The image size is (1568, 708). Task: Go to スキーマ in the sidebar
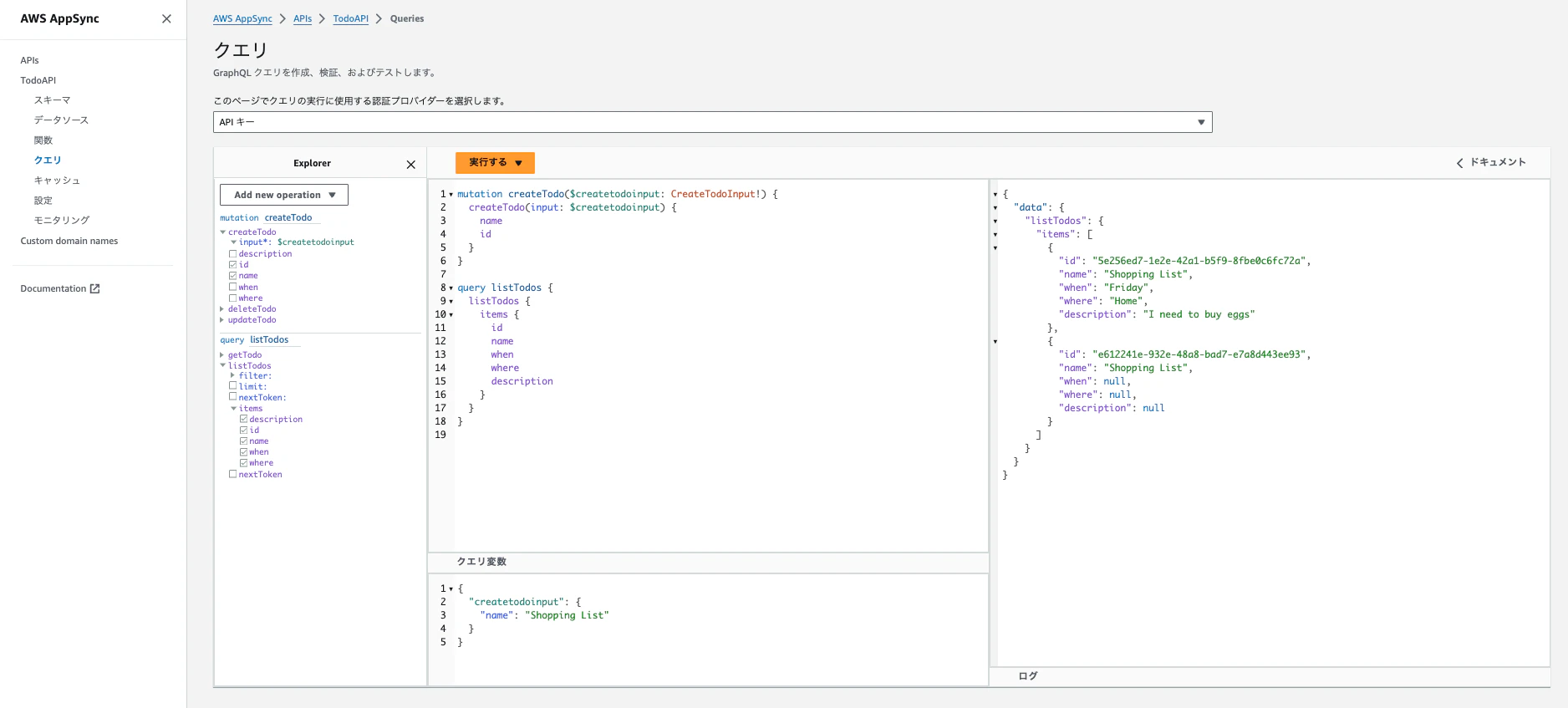pyautogui.click(x=53, y=100)
